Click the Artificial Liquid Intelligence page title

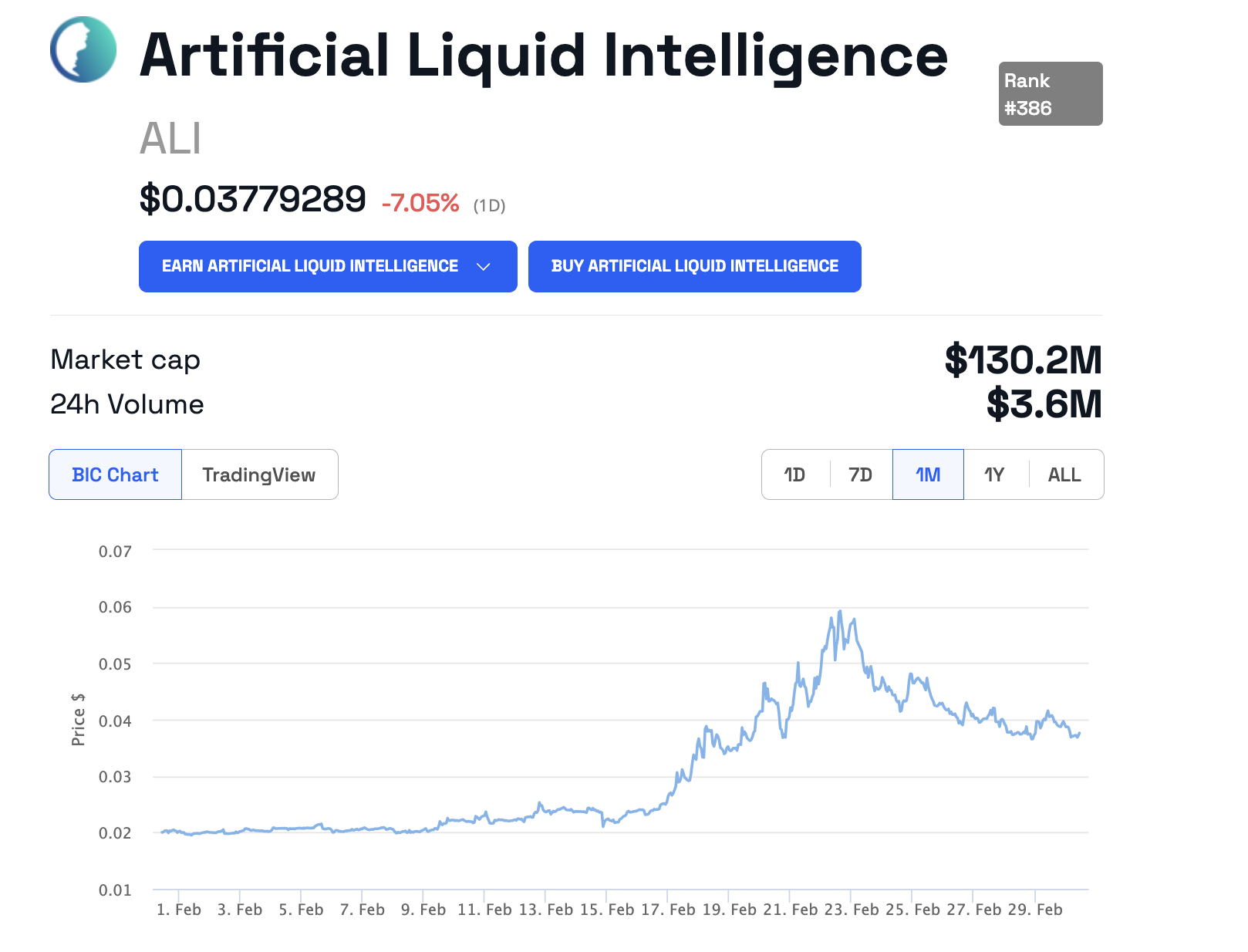coord(544,56)
